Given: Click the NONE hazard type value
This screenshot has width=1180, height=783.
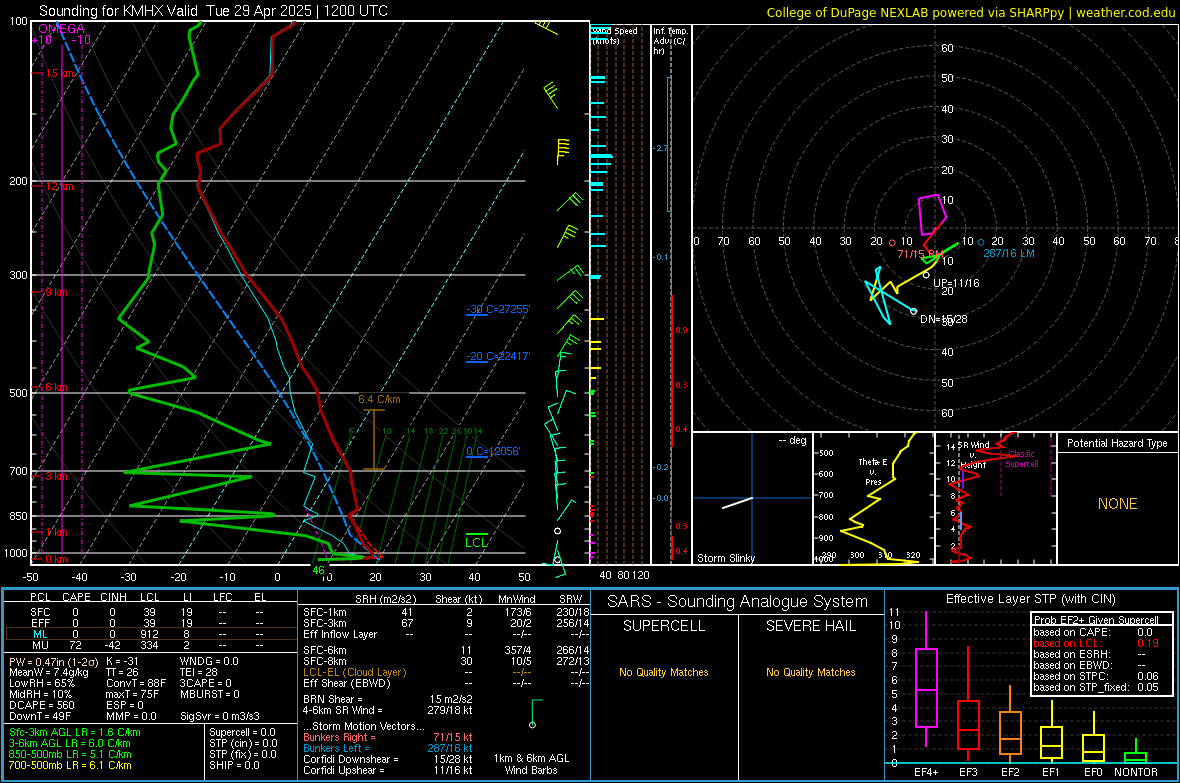Looking at the screenshot, I should tap(1117, 504).
